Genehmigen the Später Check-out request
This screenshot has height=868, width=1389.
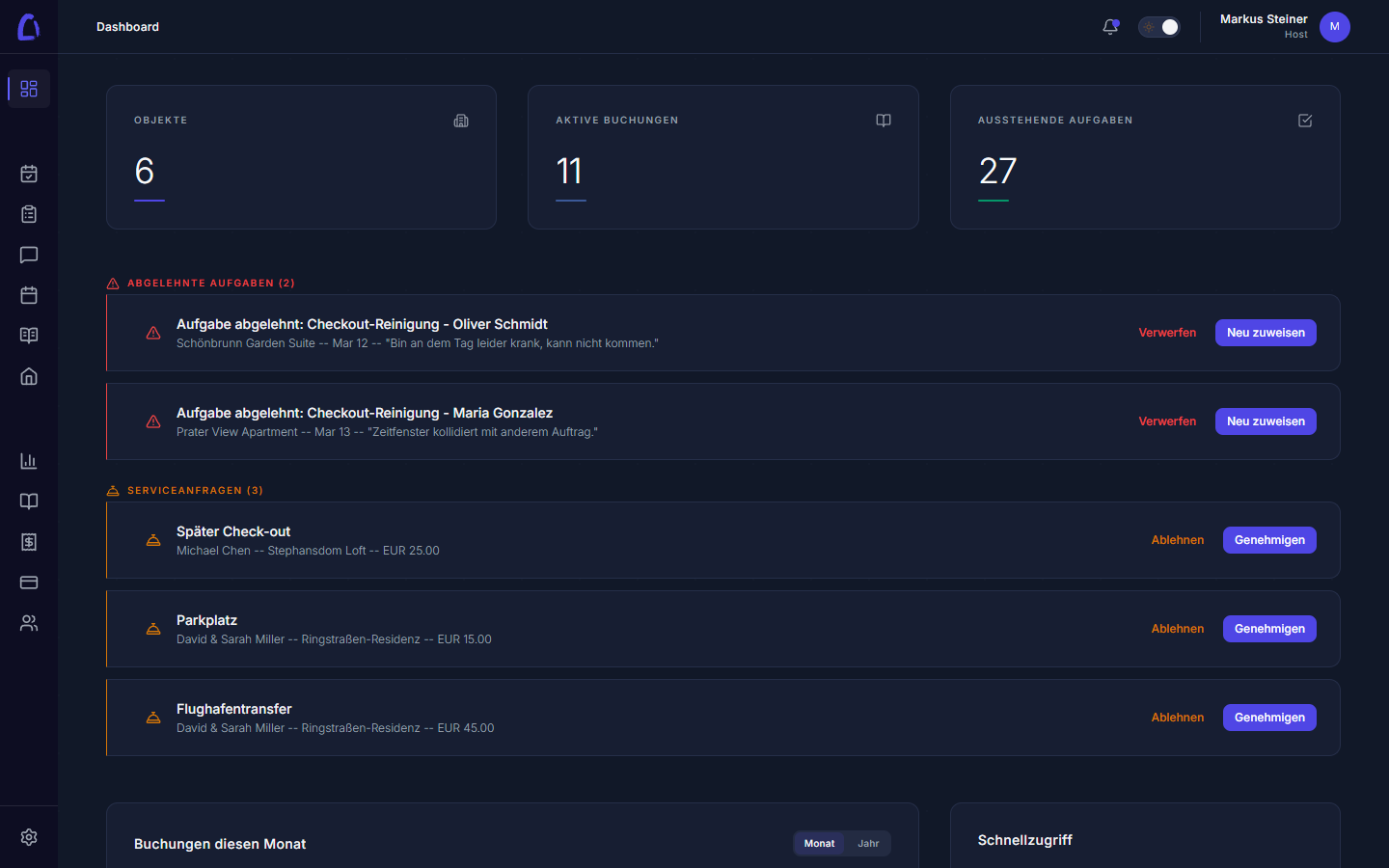[x=1269, y=540]
